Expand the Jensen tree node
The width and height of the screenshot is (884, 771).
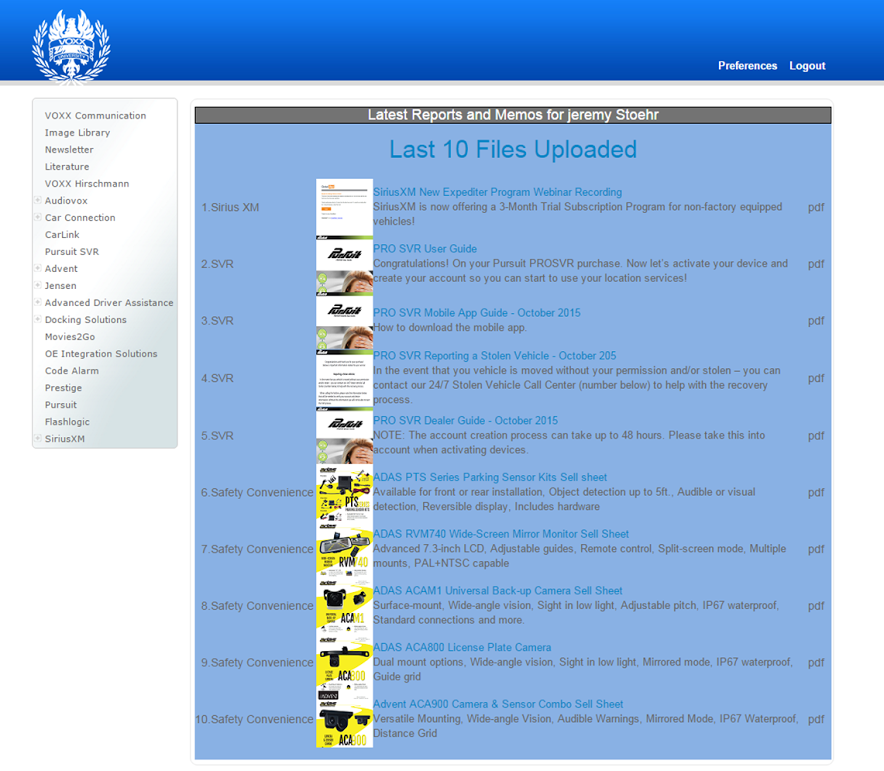click(x=38, y=285)
